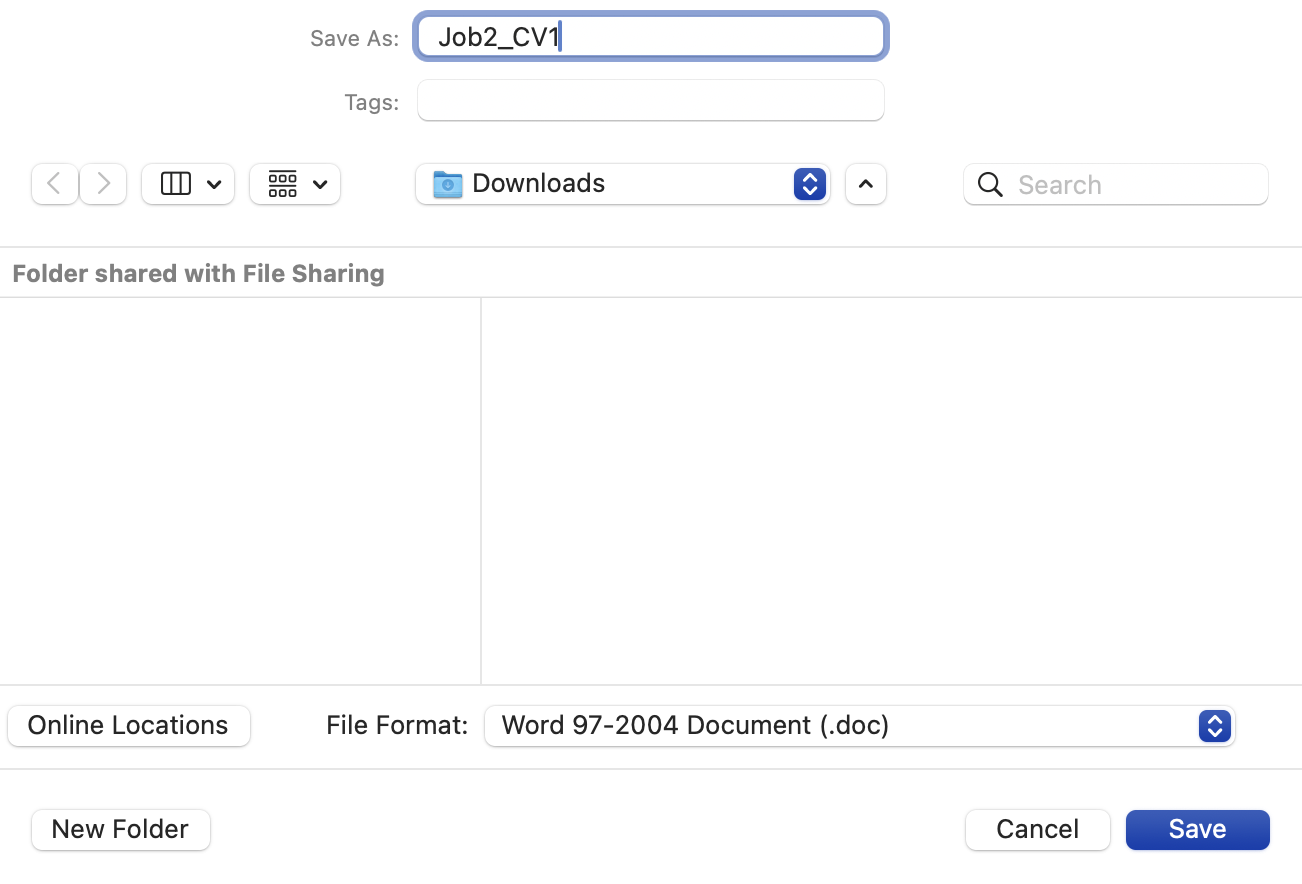Screen dimensions: 1302x884
Task: Collapse the dialog with the chevron-up button
Action: pyautogui.click(x=866, y=184)
